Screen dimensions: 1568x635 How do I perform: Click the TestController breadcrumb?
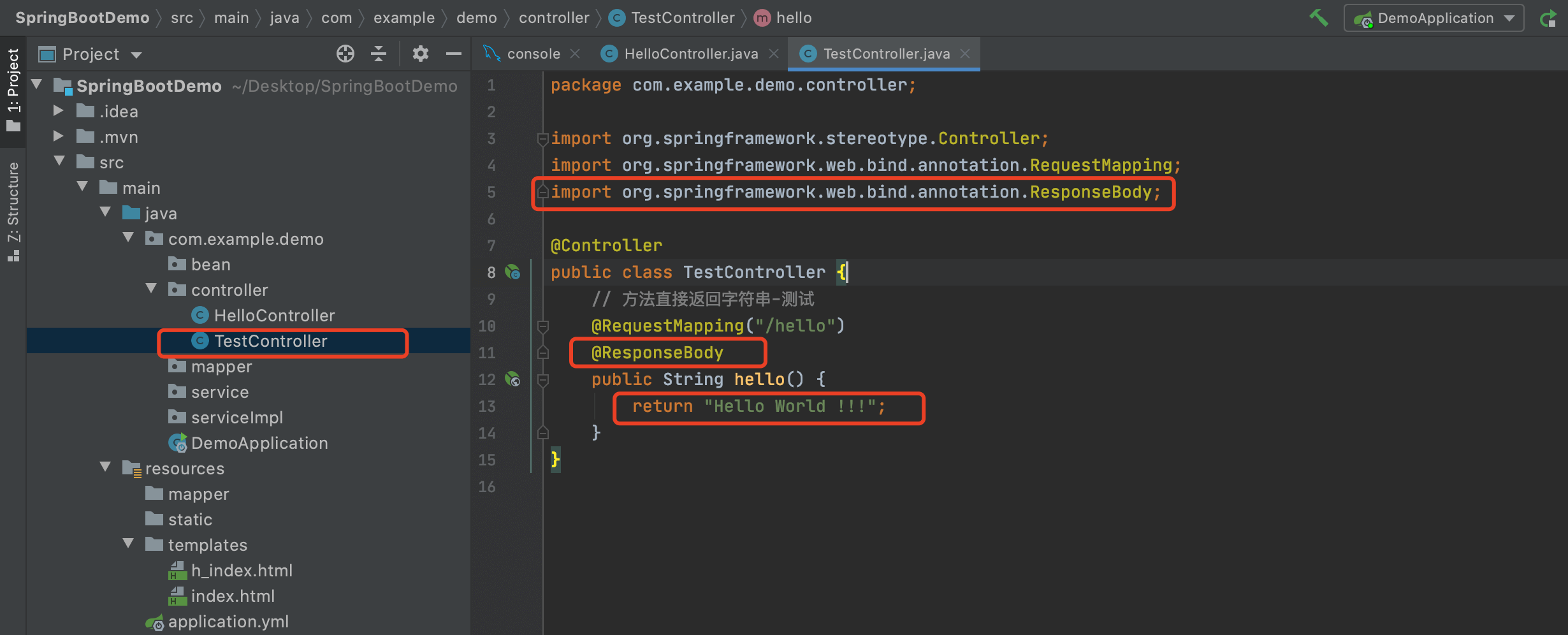[x=672, y=18]
